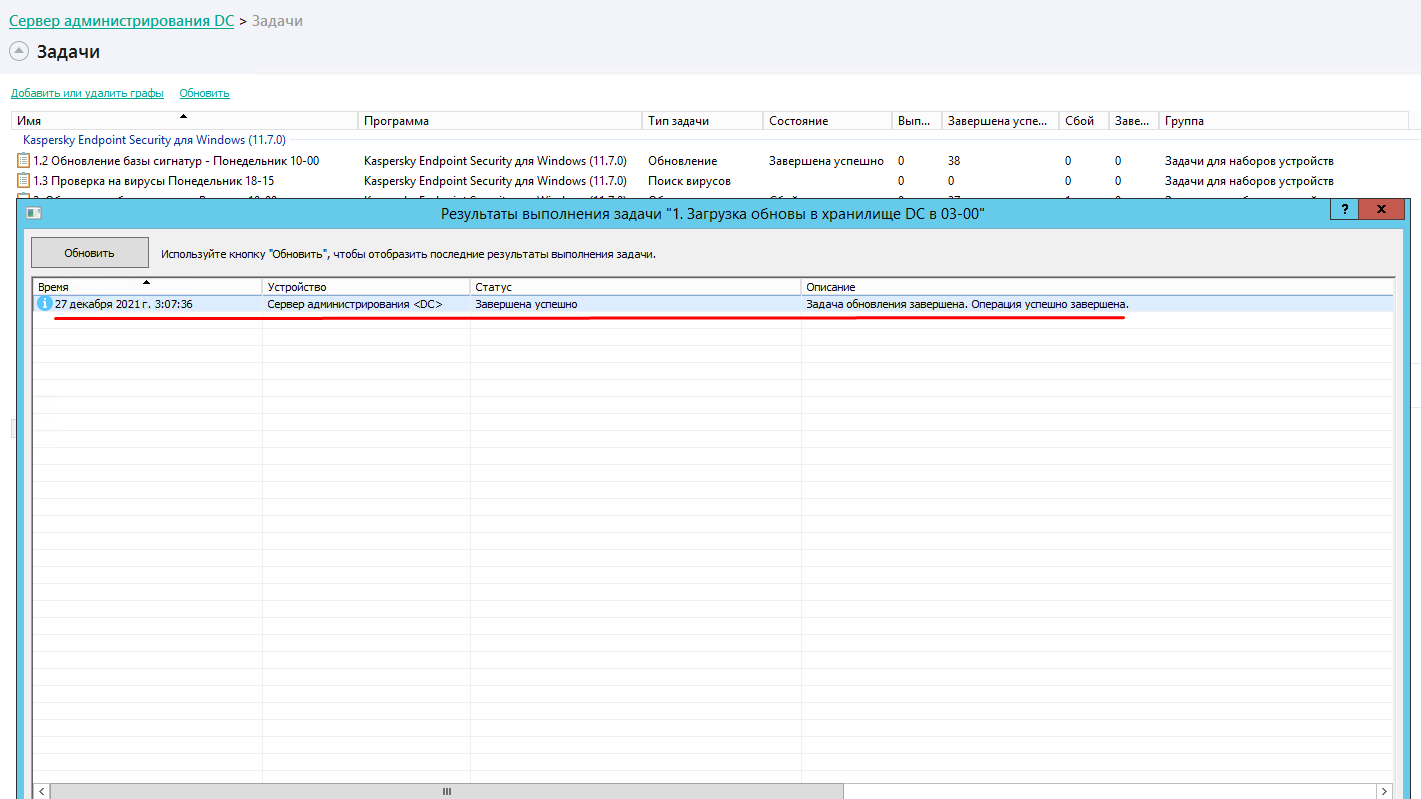Sort results by the Статус column header

coord(634,287)
